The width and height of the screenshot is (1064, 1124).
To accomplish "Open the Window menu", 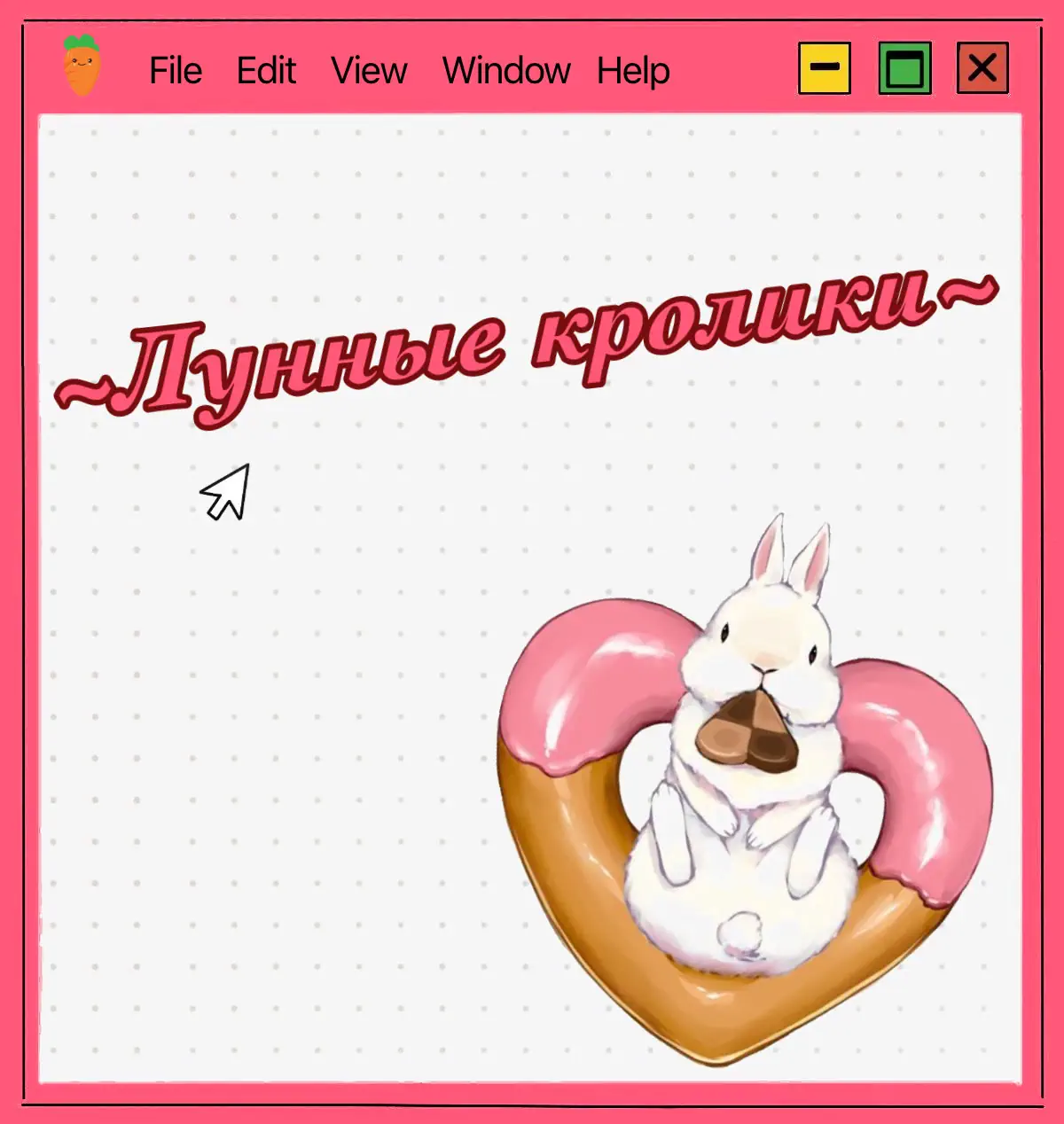I will tap(506, 71).
